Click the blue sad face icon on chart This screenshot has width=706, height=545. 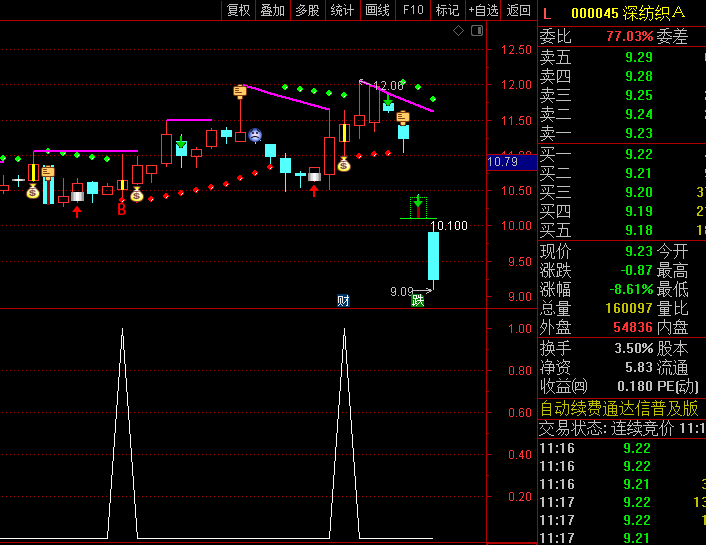(255, 134)
